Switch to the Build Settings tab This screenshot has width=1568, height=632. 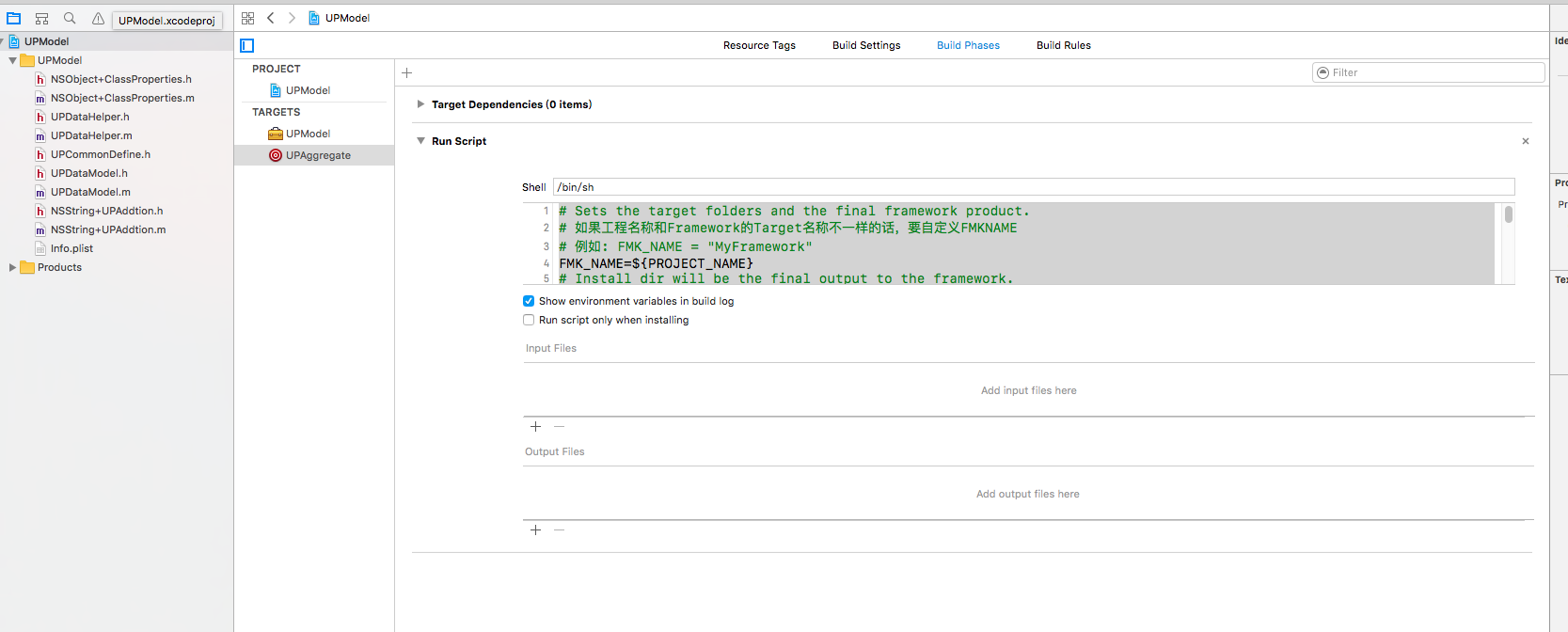866,45
